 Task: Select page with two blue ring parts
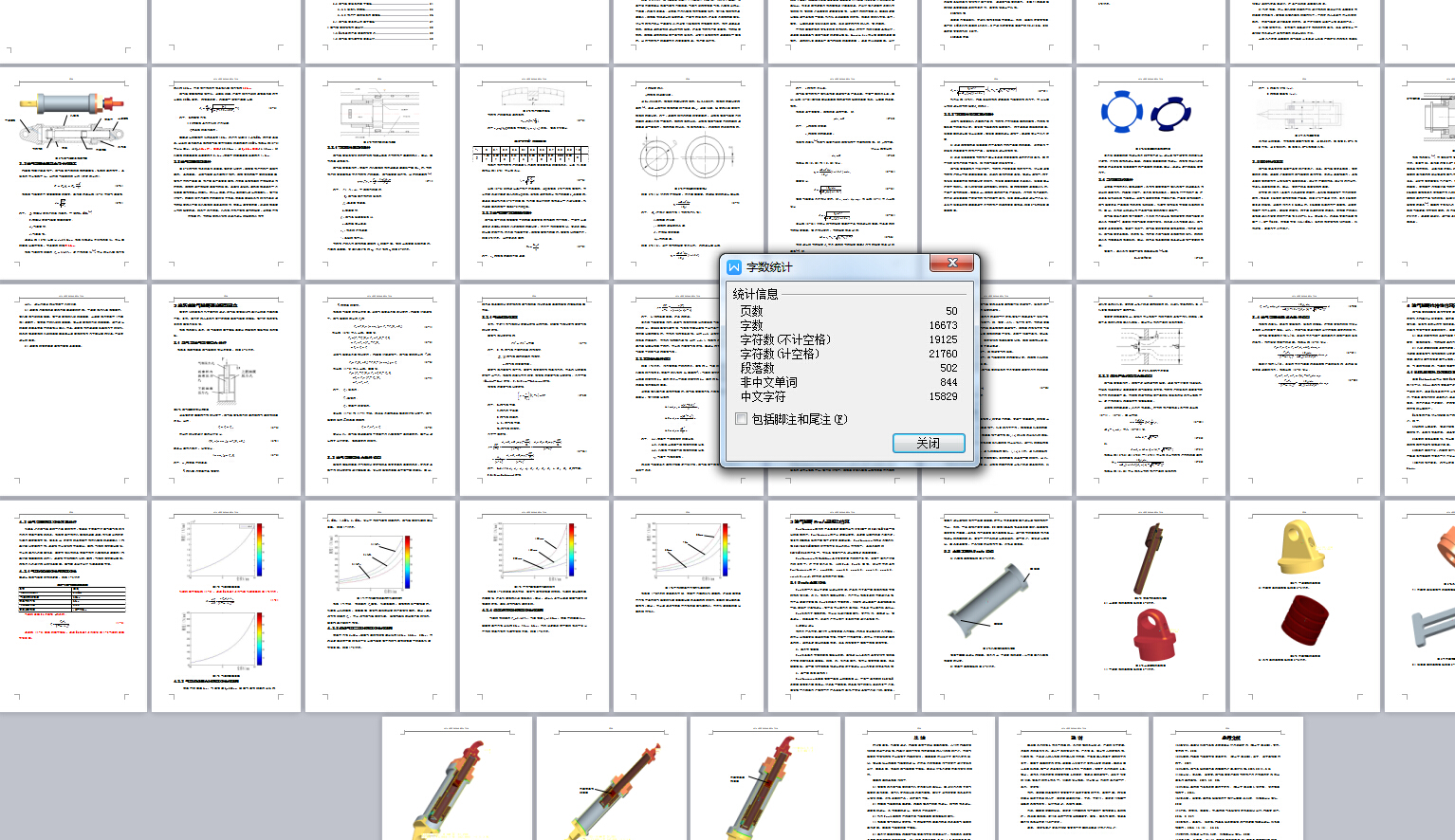1151,173
